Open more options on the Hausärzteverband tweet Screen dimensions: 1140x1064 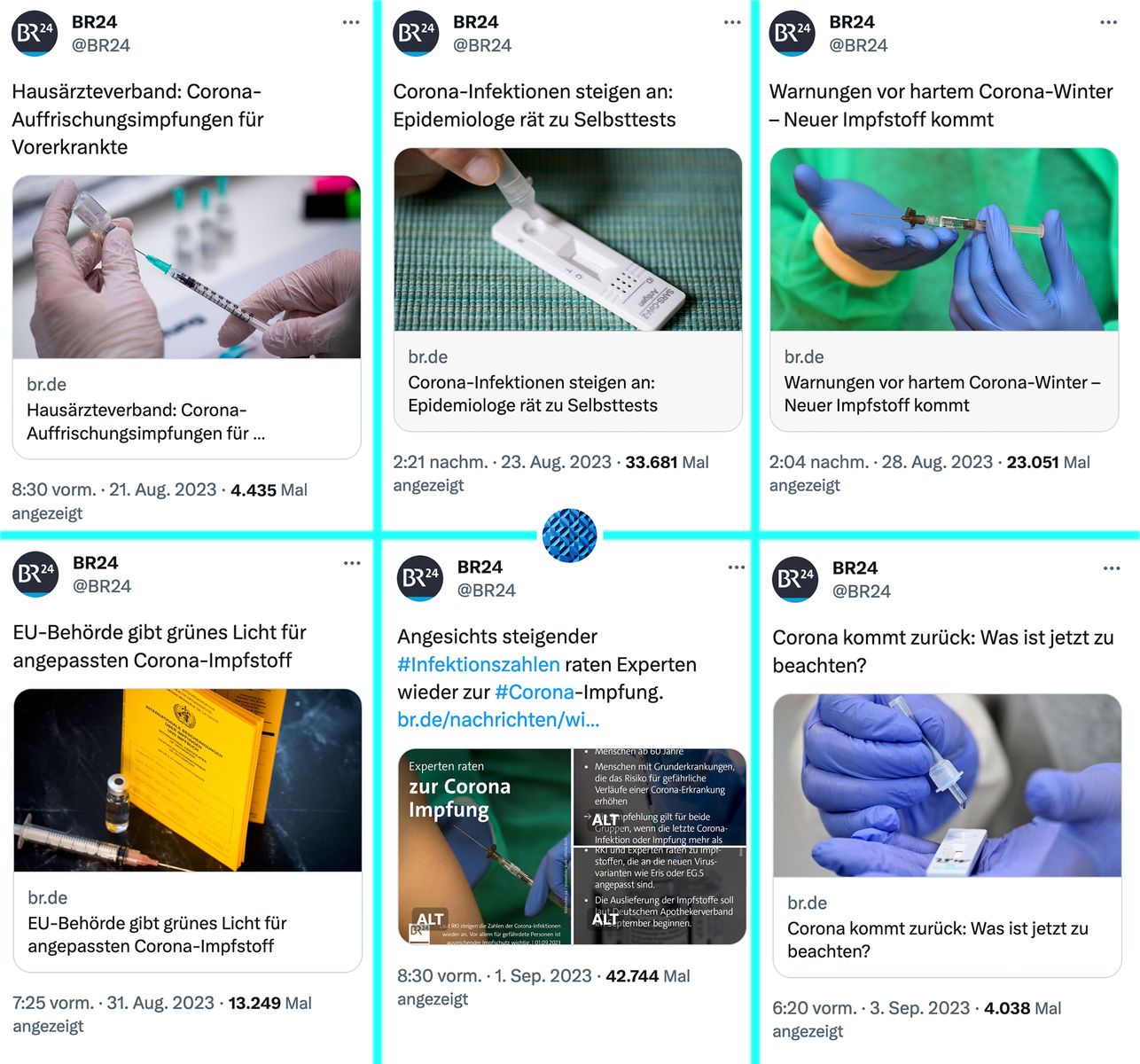[x=351, y=22]
